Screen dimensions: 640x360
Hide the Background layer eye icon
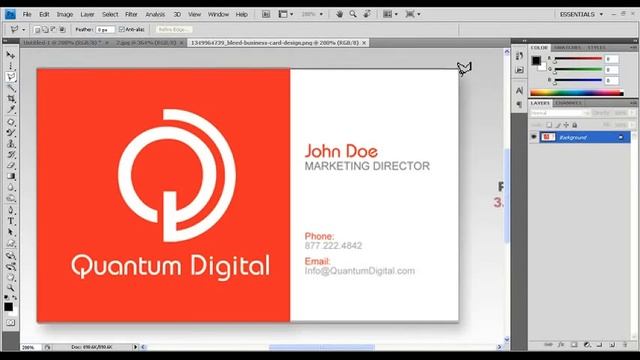(x=533, y=137)
